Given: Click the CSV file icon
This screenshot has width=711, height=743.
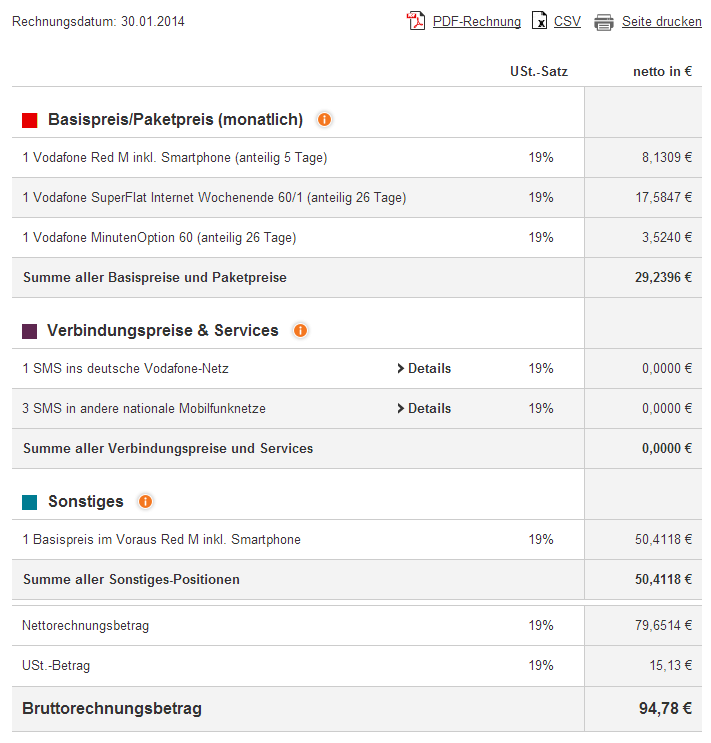Looking at the screenshot, I should 540,21.
